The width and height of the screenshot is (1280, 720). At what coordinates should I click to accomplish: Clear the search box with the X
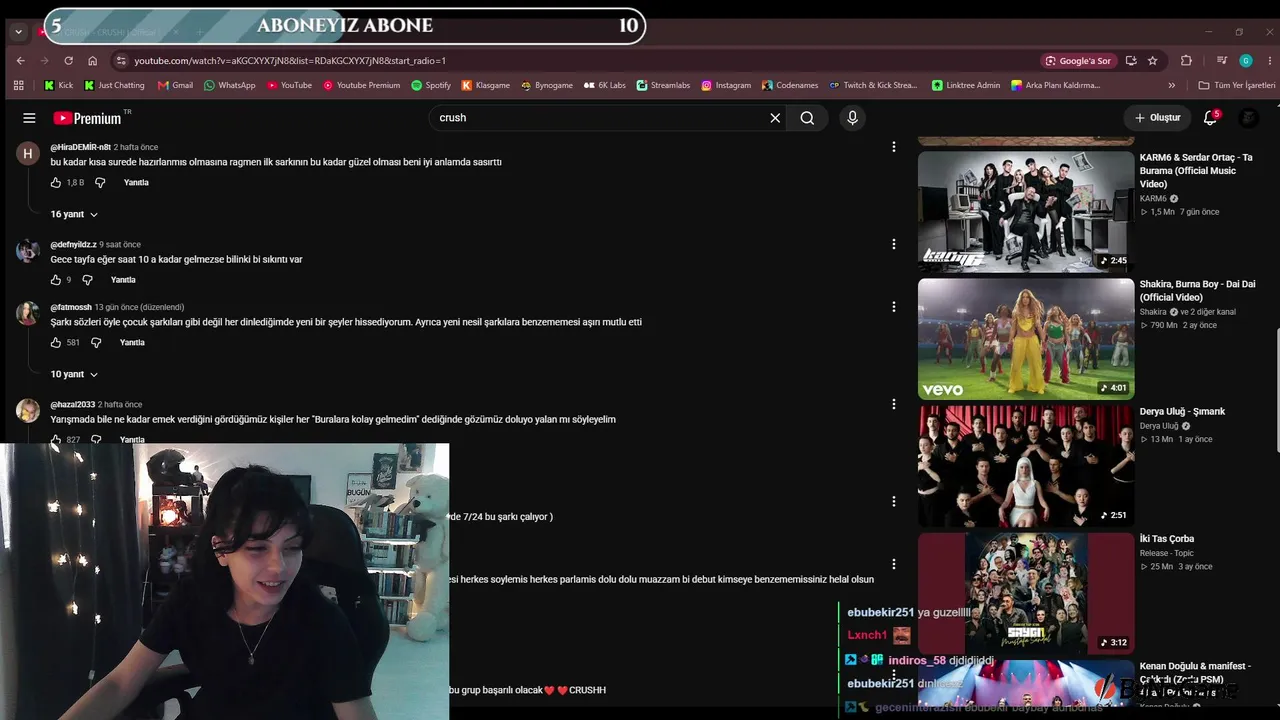(775, 118)
